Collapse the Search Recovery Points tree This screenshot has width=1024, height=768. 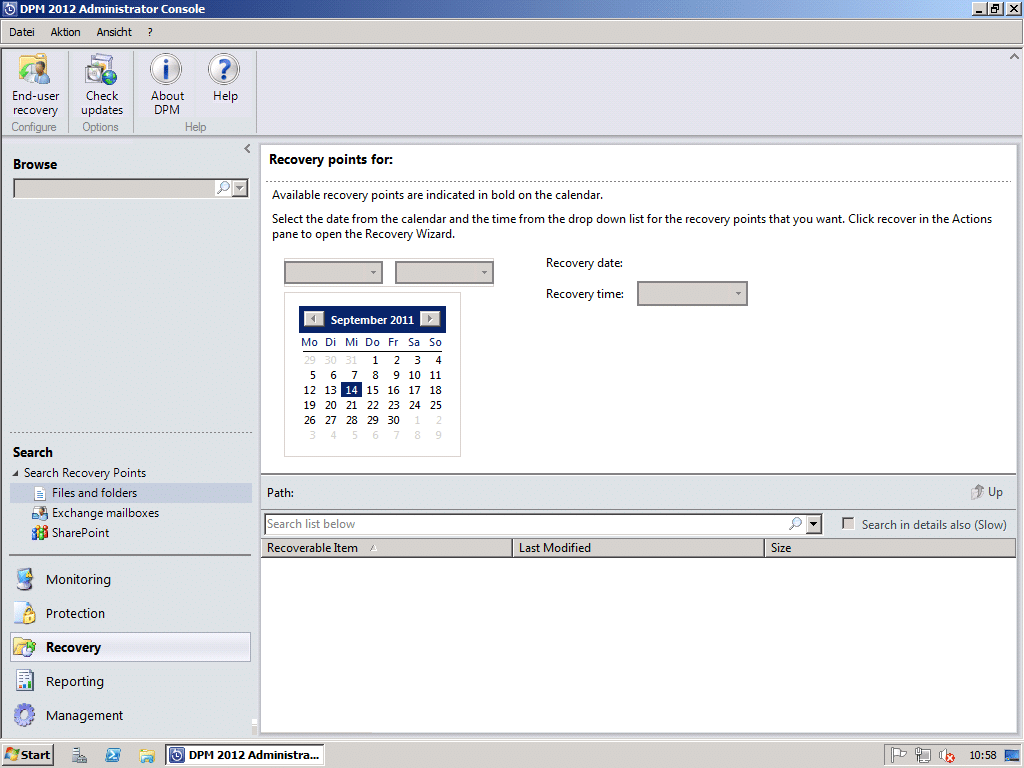[x=16, y=473]
